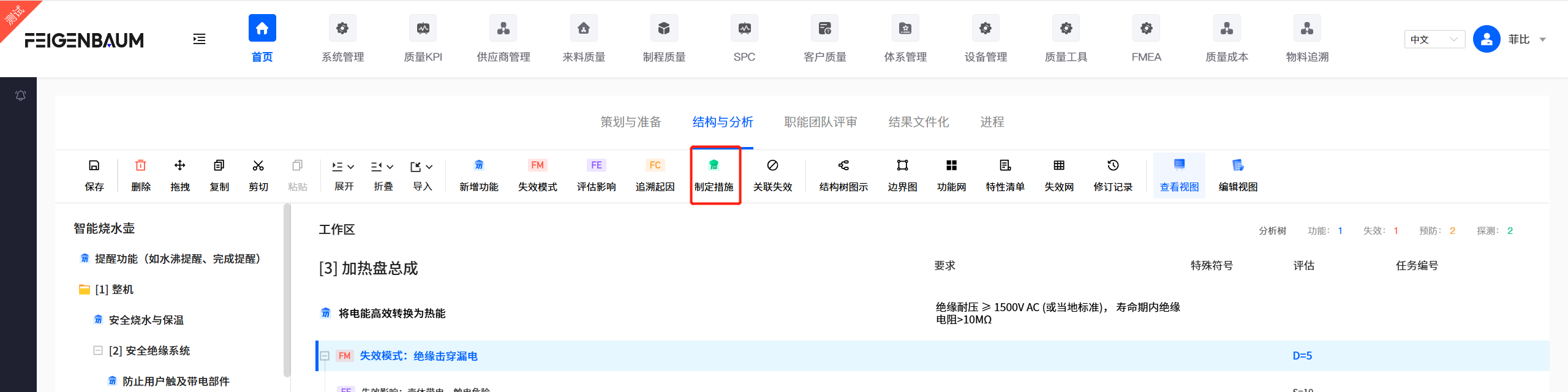The height and width of the screenshot is (392, 1568).
Task: Open 质量成本 module
Action: click(1227, 39)
